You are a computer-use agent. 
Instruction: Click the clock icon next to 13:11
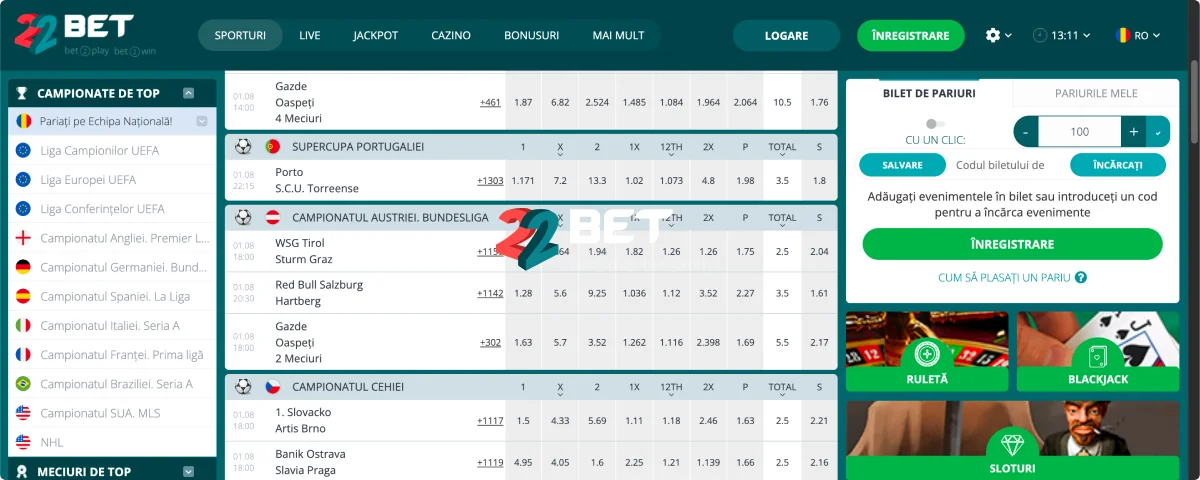point(1040,35)
